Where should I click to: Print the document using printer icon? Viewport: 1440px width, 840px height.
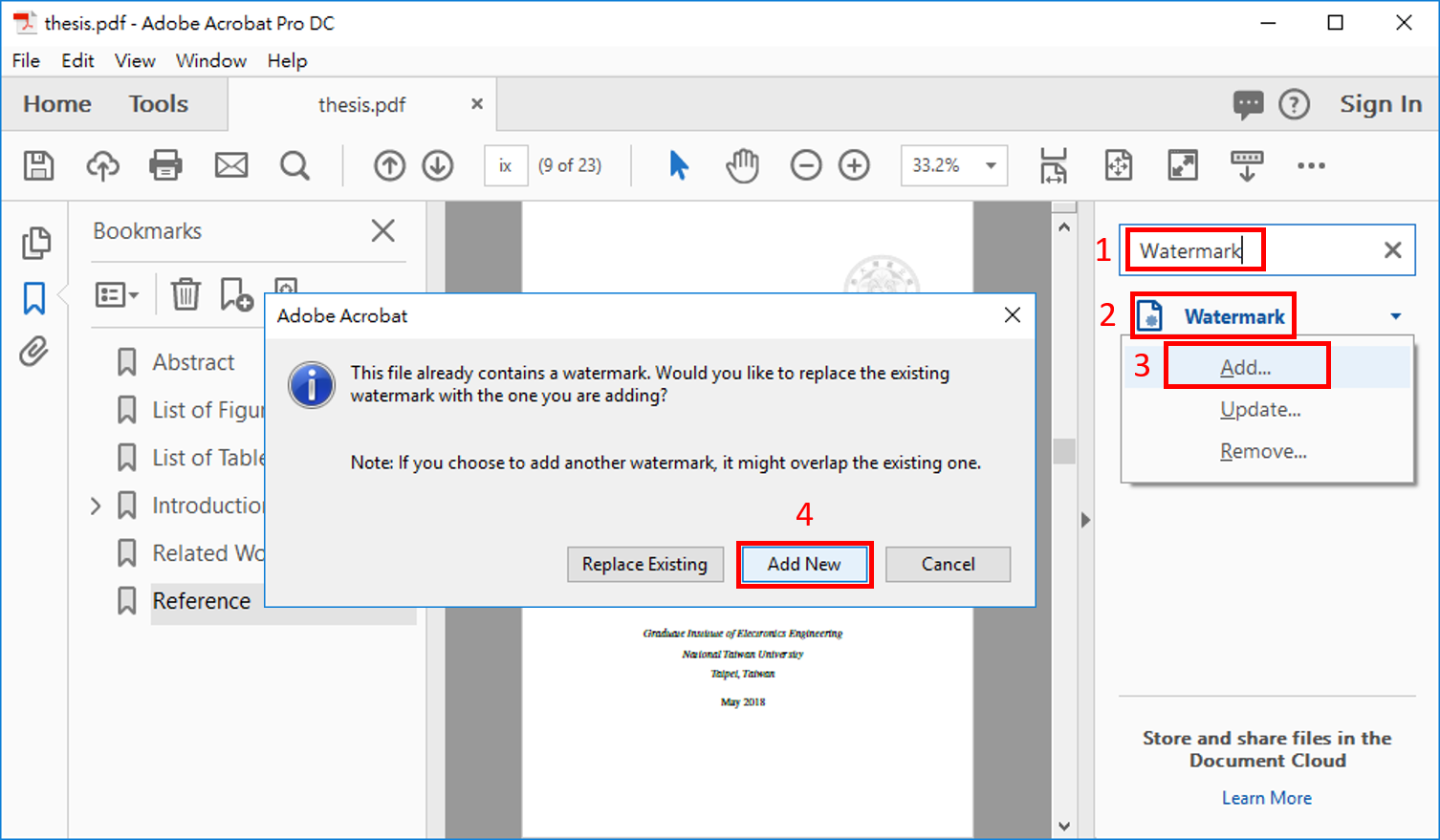(165, 165)
